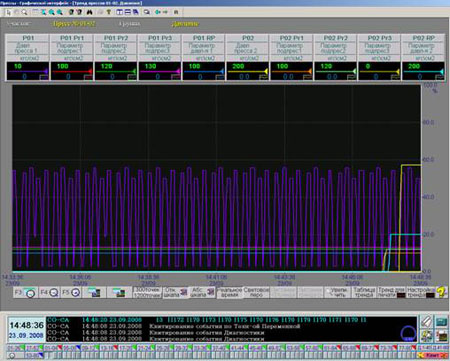Click event log line 'Квитирование события по Техн-ой Переменной'

pos(225,326)
